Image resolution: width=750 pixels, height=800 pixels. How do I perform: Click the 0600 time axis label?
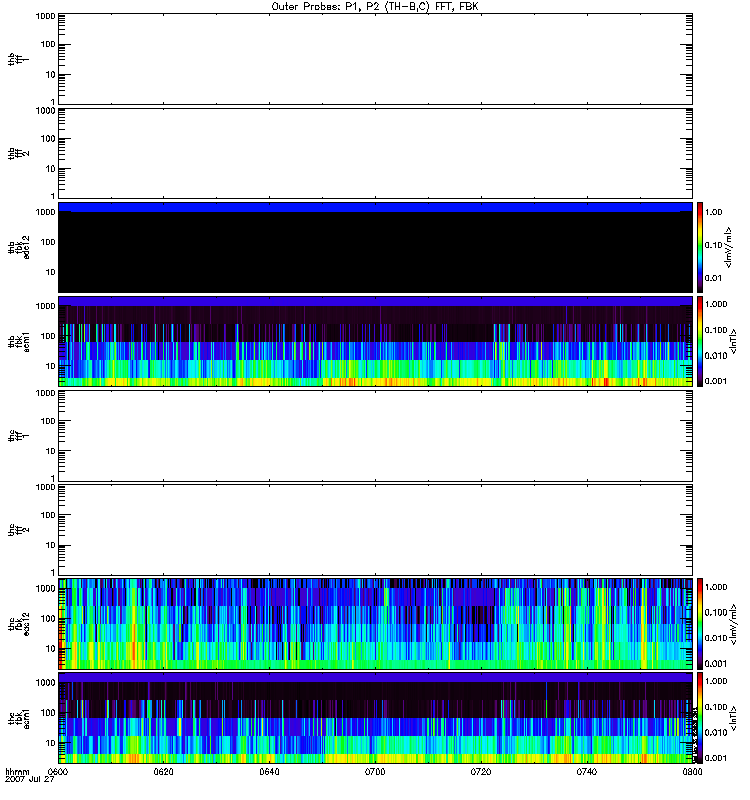pos(58,773)
